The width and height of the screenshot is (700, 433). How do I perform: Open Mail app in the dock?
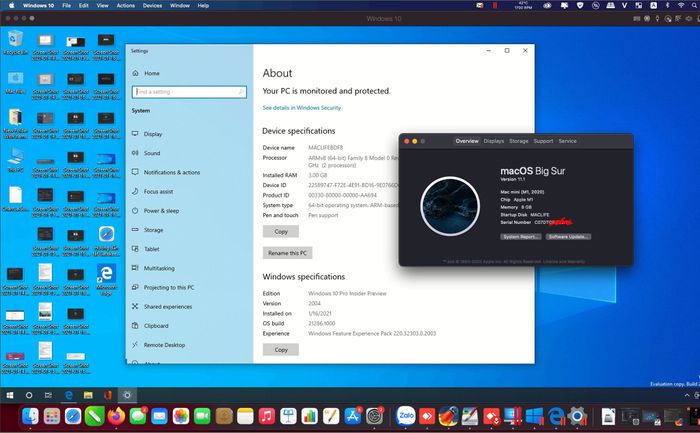pos(159,416)
